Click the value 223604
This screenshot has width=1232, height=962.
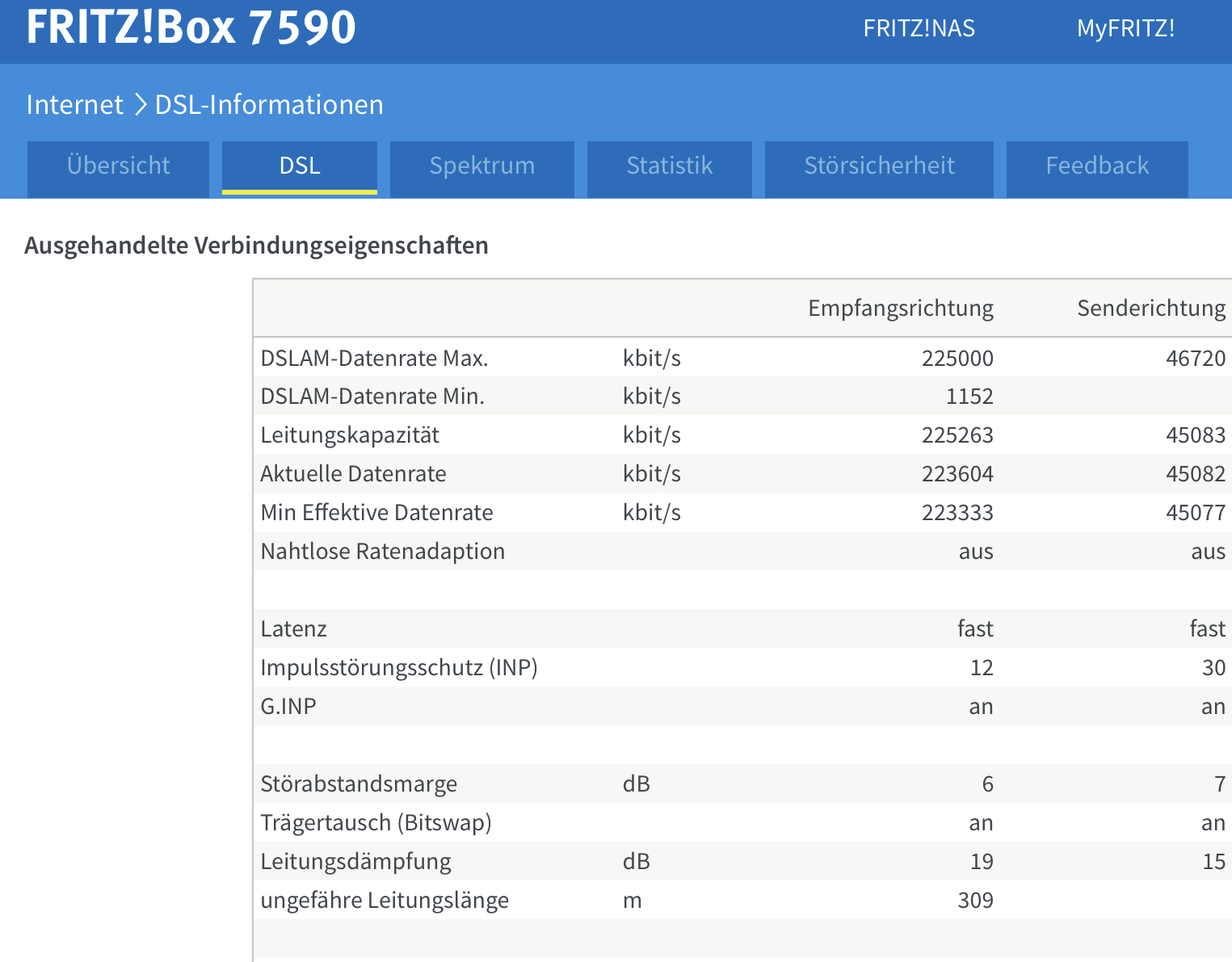click(x=957, y=474)
